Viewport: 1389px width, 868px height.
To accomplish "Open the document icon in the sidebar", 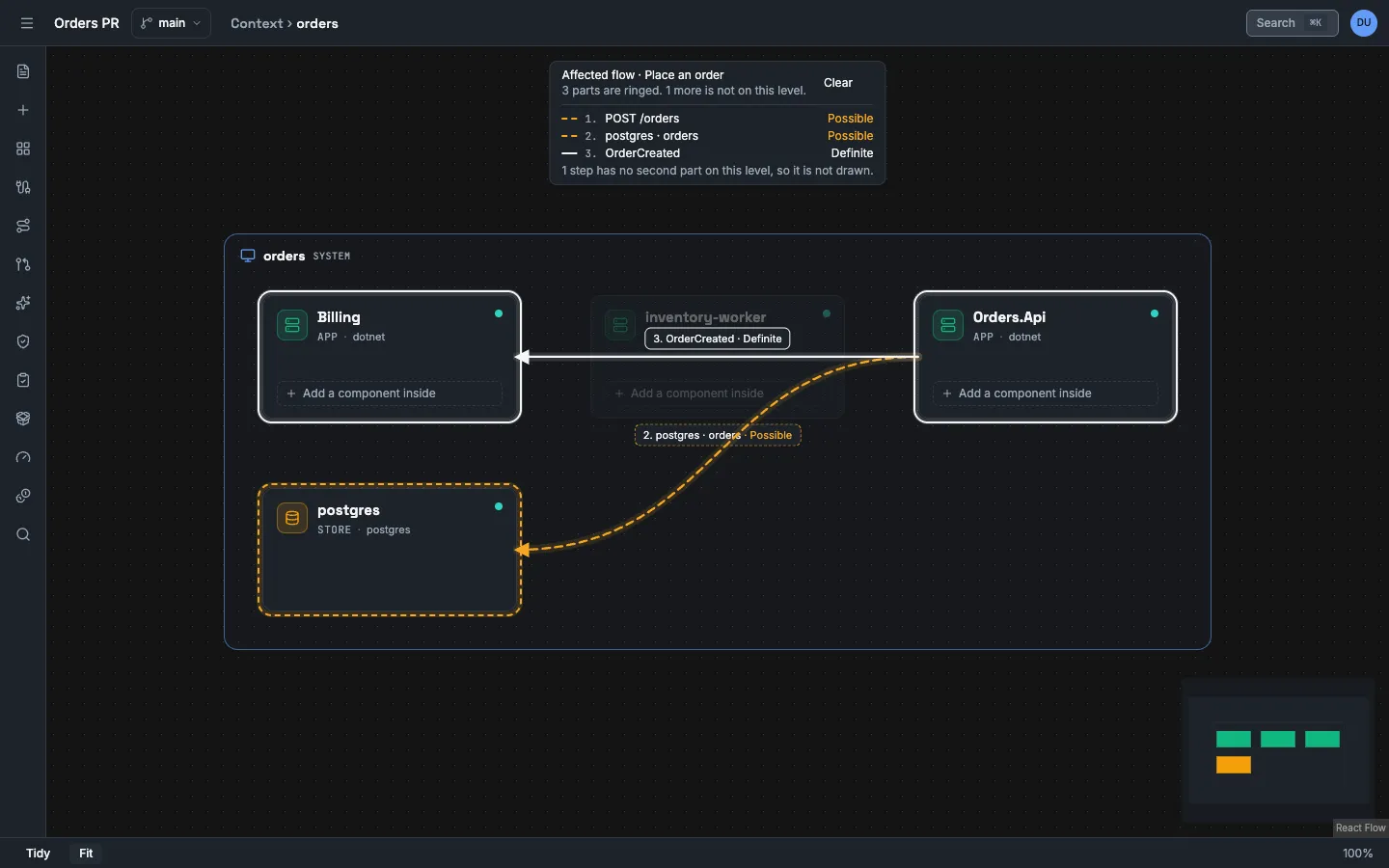I will [x=23, y=71].
